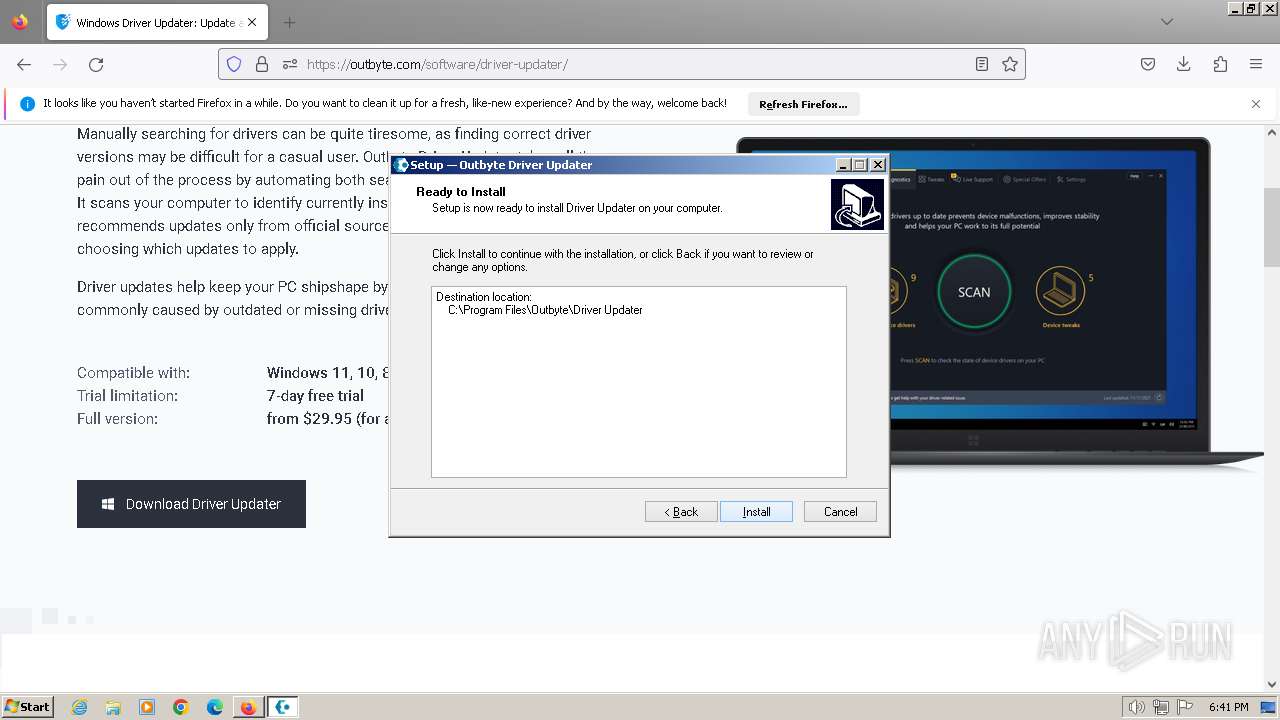Click the network tray icon
Image resolution: width=1280 pixels, height=720 pixels.
[1161, 707]
